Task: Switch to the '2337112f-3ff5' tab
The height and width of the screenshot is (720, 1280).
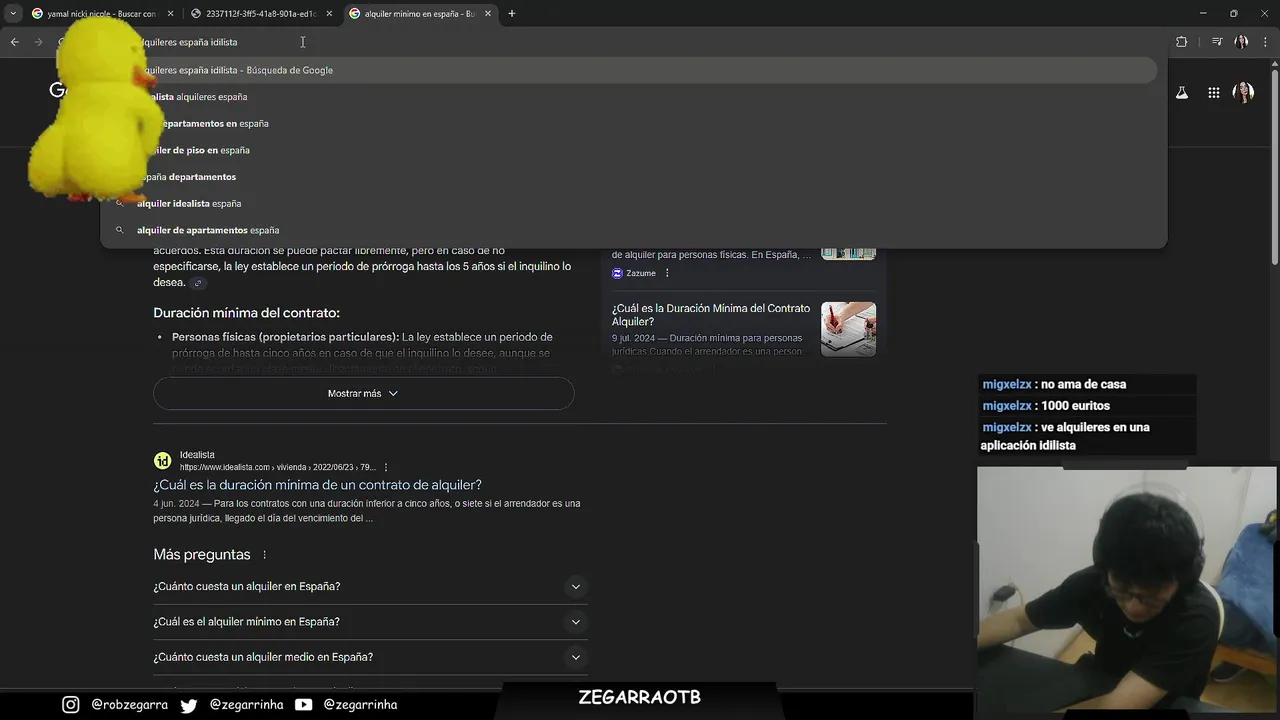Action: coord(261,14)
